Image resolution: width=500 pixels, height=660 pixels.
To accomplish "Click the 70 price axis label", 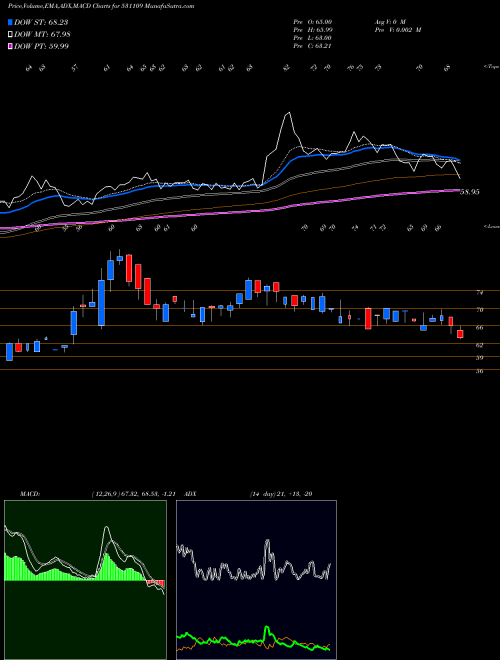I will click(x=479, y=310).
